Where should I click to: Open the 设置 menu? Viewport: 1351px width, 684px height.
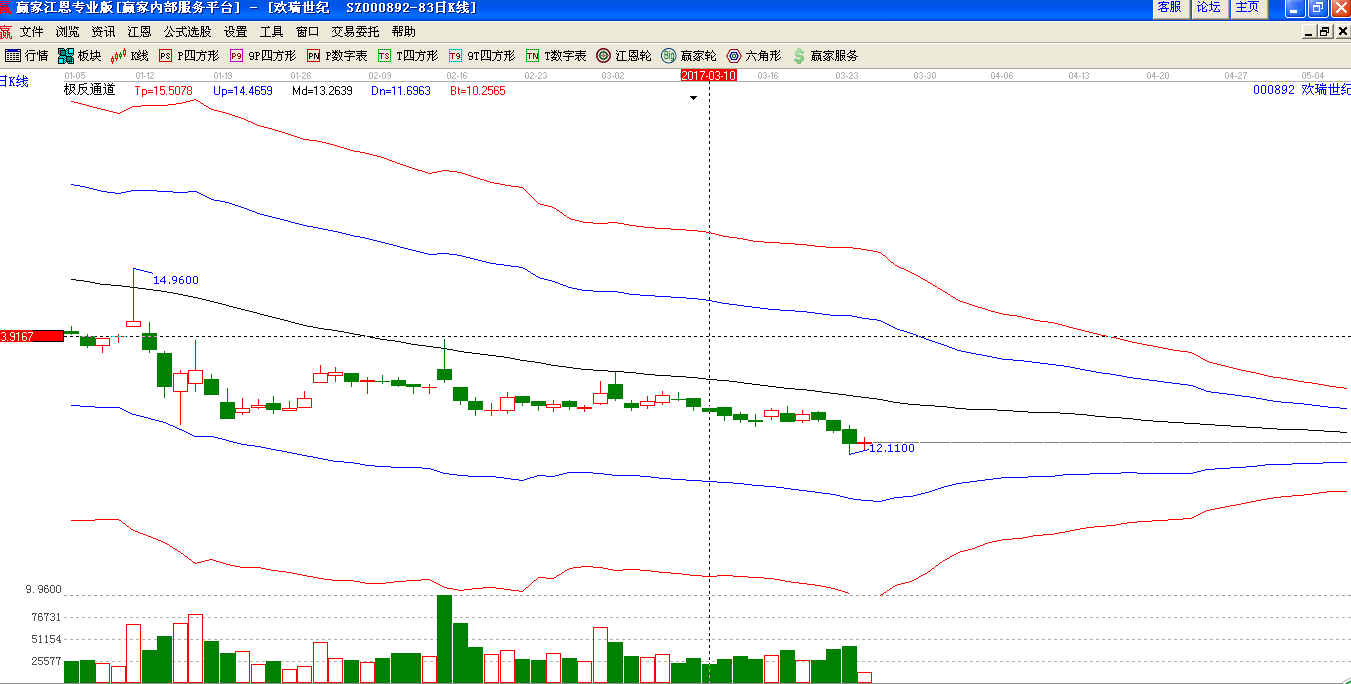tap(236, 32)
